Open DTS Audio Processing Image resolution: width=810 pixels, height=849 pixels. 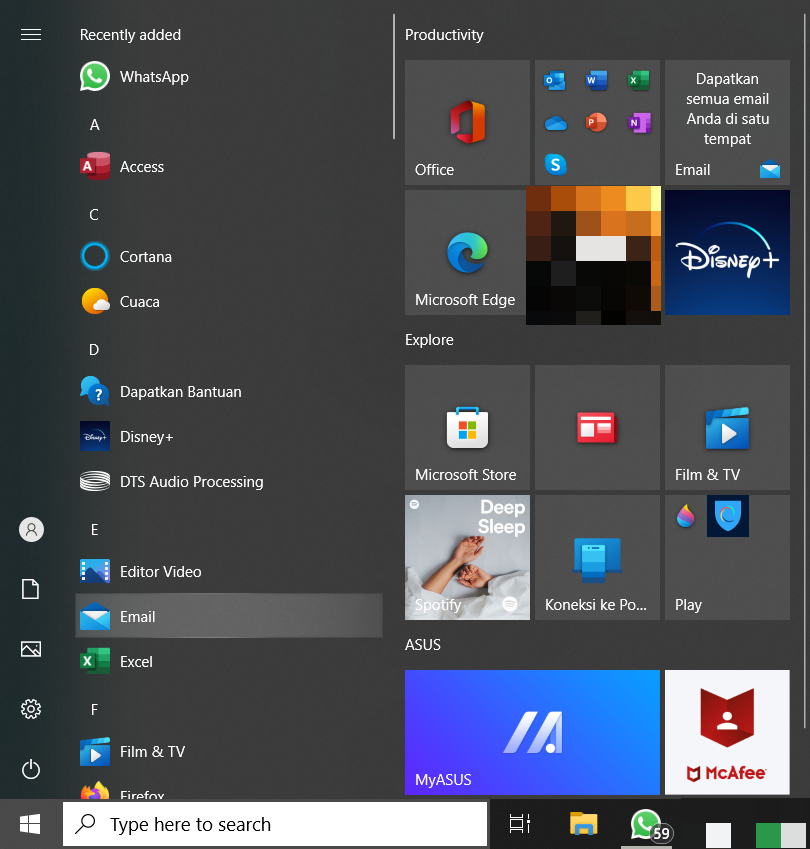[x=228, y=481]
